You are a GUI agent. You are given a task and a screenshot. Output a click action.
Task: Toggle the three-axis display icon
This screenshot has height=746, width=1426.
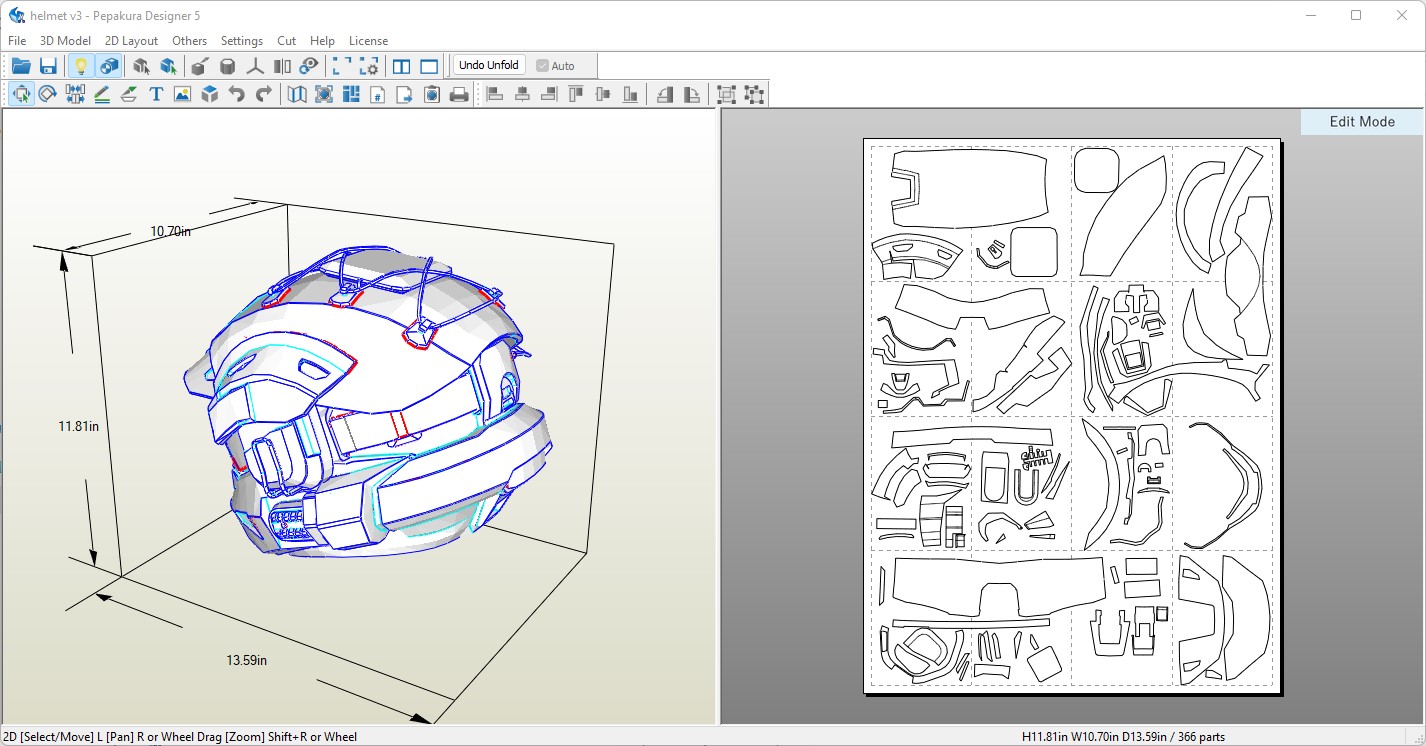(255, 66)
